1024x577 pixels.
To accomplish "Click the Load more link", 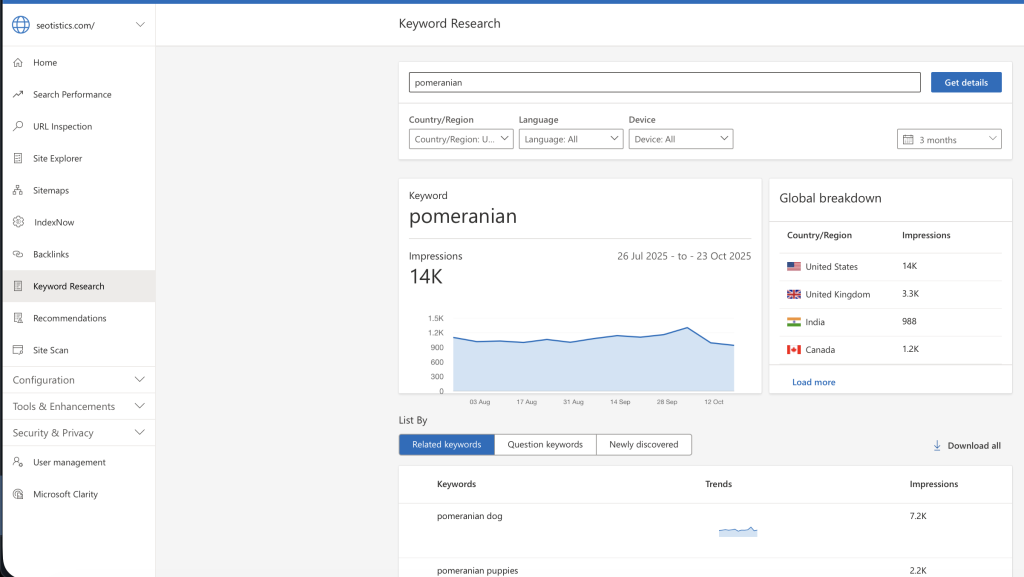I will click(813, 382).
